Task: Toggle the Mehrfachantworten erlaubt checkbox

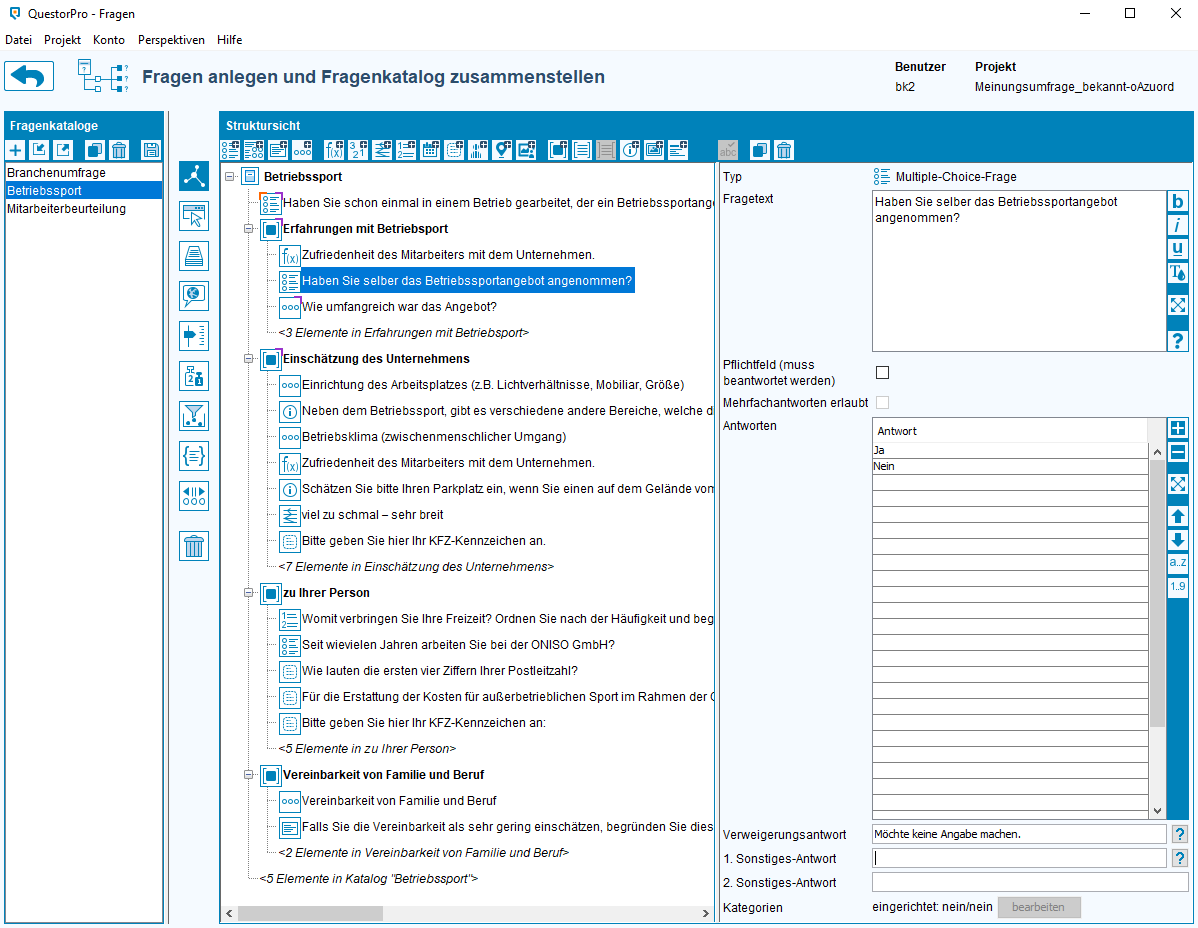Action: [x=882, y=402]
